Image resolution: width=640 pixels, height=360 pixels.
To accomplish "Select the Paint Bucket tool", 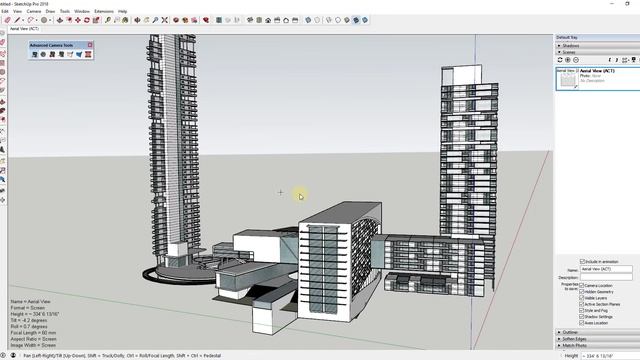I will [x=125, y=20].
